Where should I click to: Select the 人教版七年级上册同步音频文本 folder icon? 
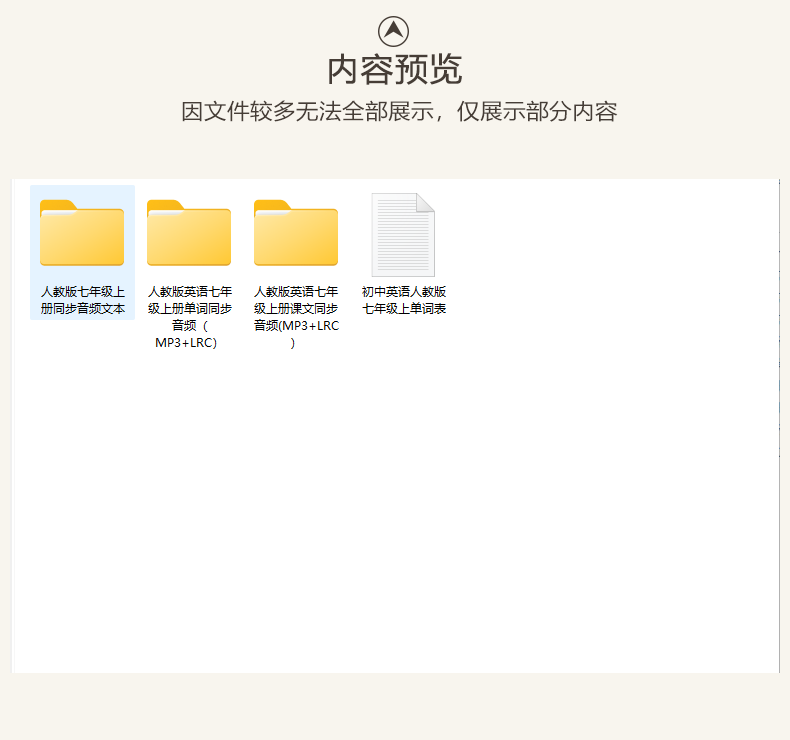(82, 233)
